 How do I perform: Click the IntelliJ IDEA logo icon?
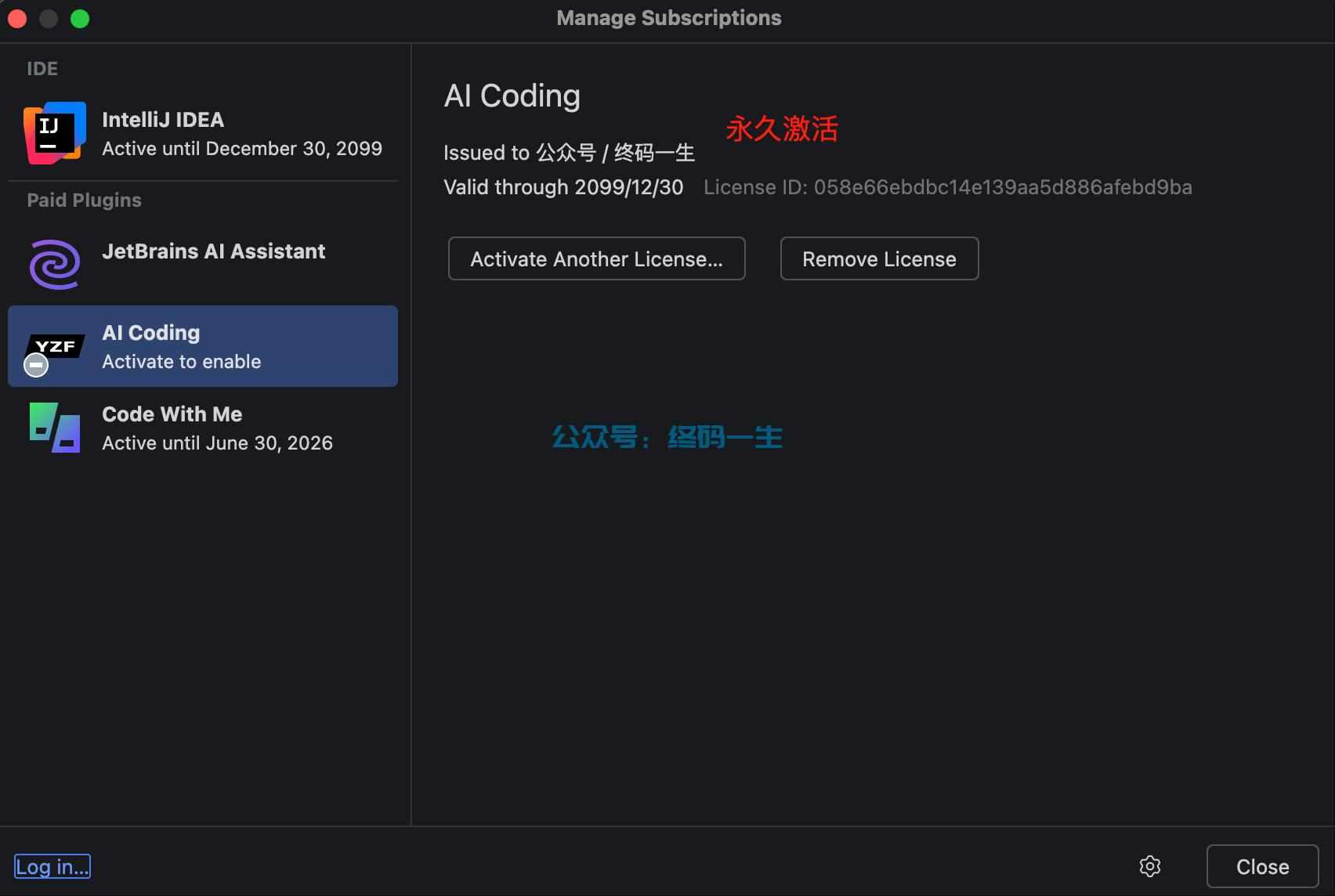(x=55, y=133)
